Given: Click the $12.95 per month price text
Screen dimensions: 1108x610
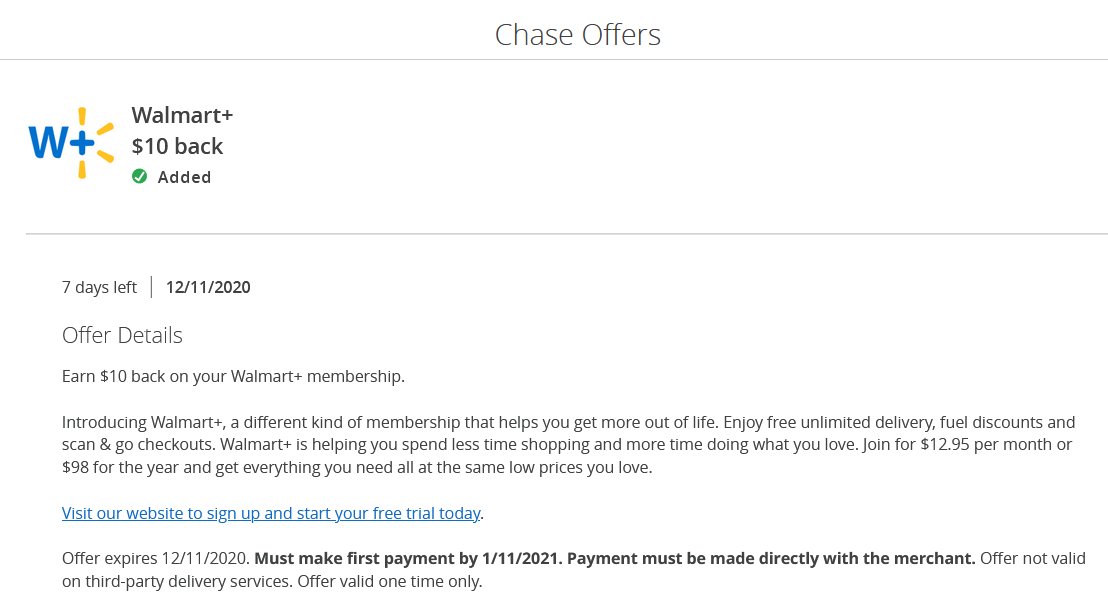Looking at the screenshot, I should [x=965, y=444].
